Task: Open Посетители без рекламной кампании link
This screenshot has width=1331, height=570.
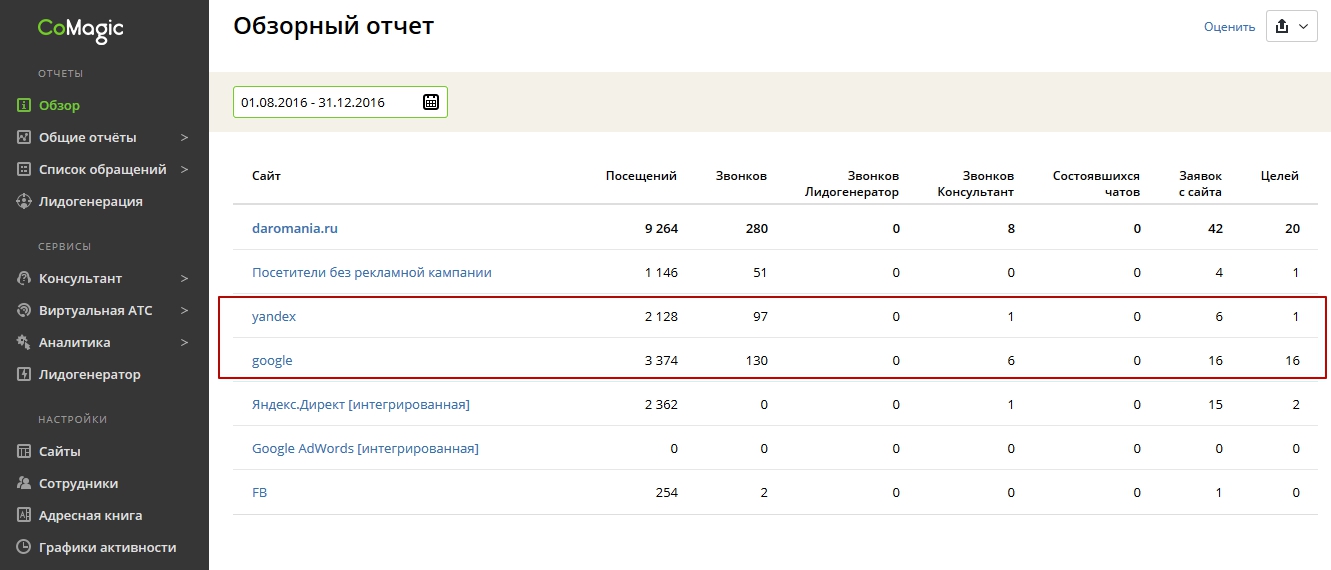Action: click(372, 272)
